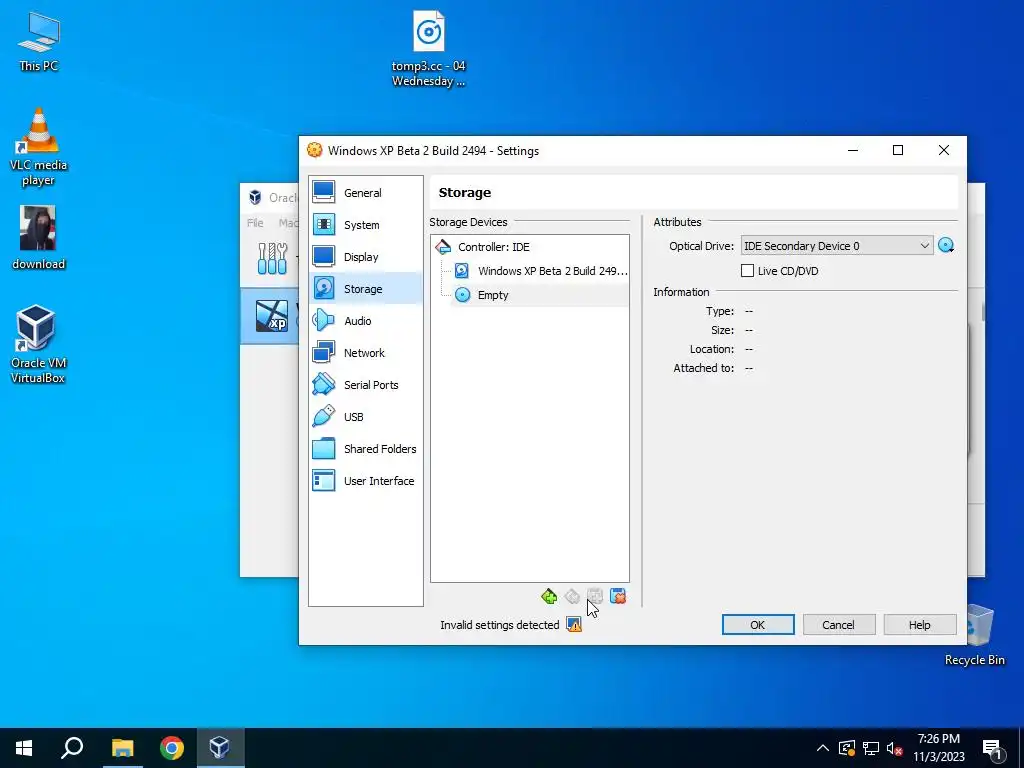This screenshot has width=1024, height=768.
Task: Open the Windows Start menu
Action: pos(24,748)
